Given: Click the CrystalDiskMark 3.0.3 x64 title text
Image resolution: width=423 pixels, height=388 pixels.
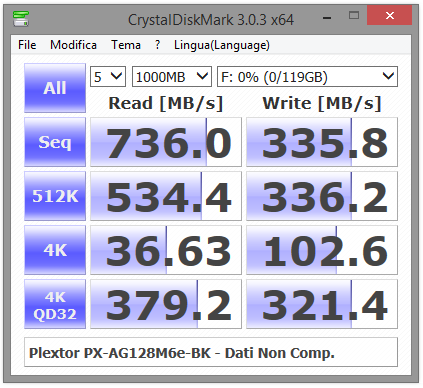Looking at the screenshot, I should (211, 20).
